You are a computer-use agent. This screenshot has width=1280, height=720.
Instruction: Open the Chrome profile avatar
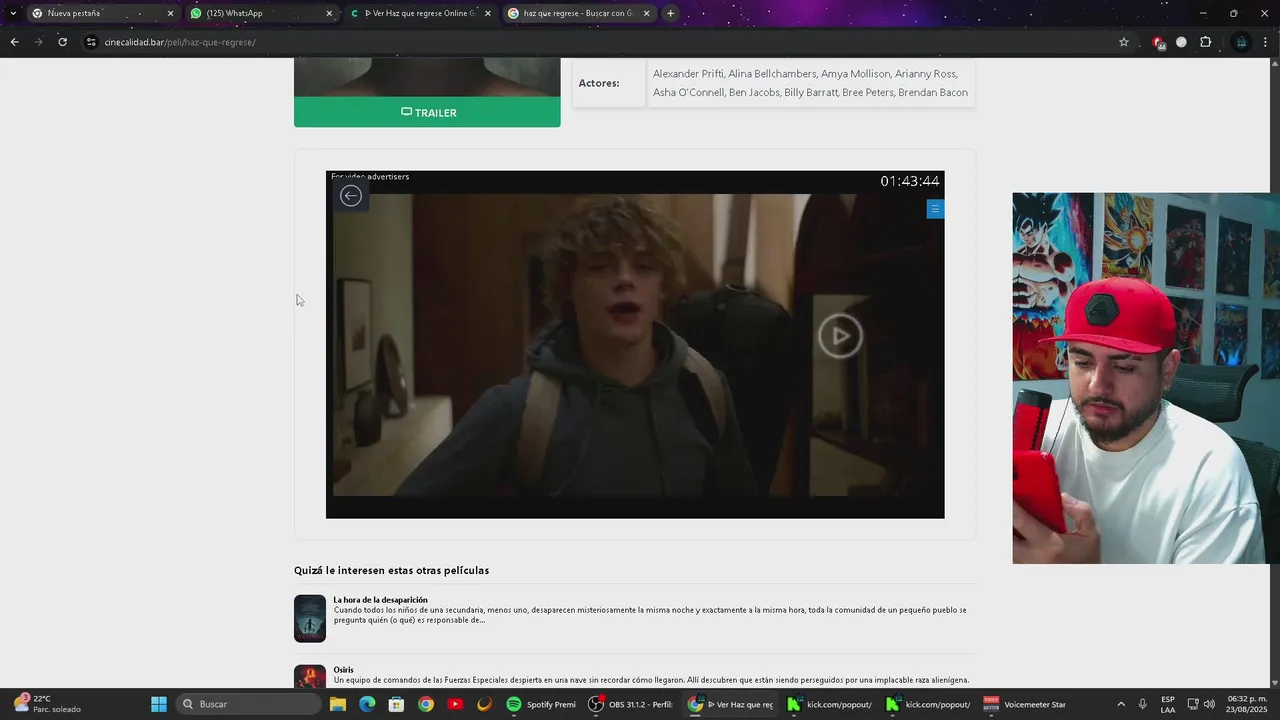click(x=1241, y=42)
